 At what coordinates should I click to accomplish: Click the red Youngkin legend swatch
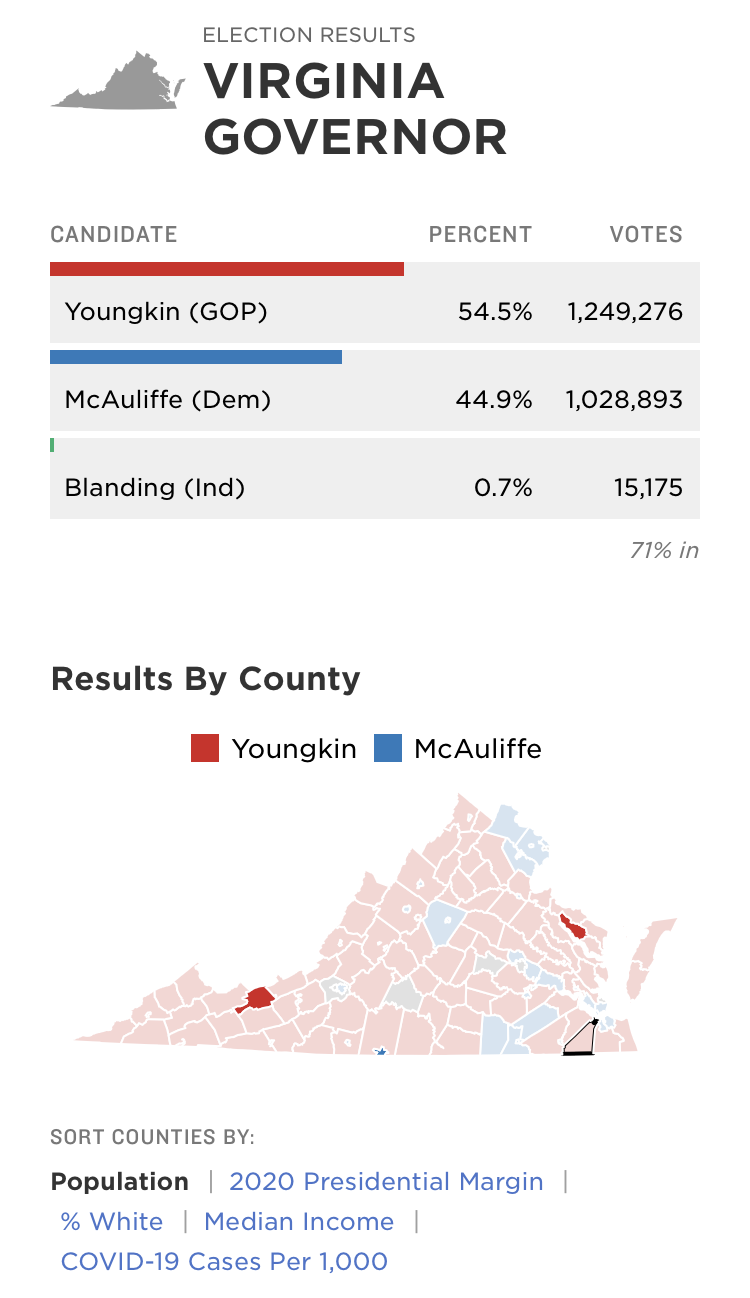click(x=205, y=748)
